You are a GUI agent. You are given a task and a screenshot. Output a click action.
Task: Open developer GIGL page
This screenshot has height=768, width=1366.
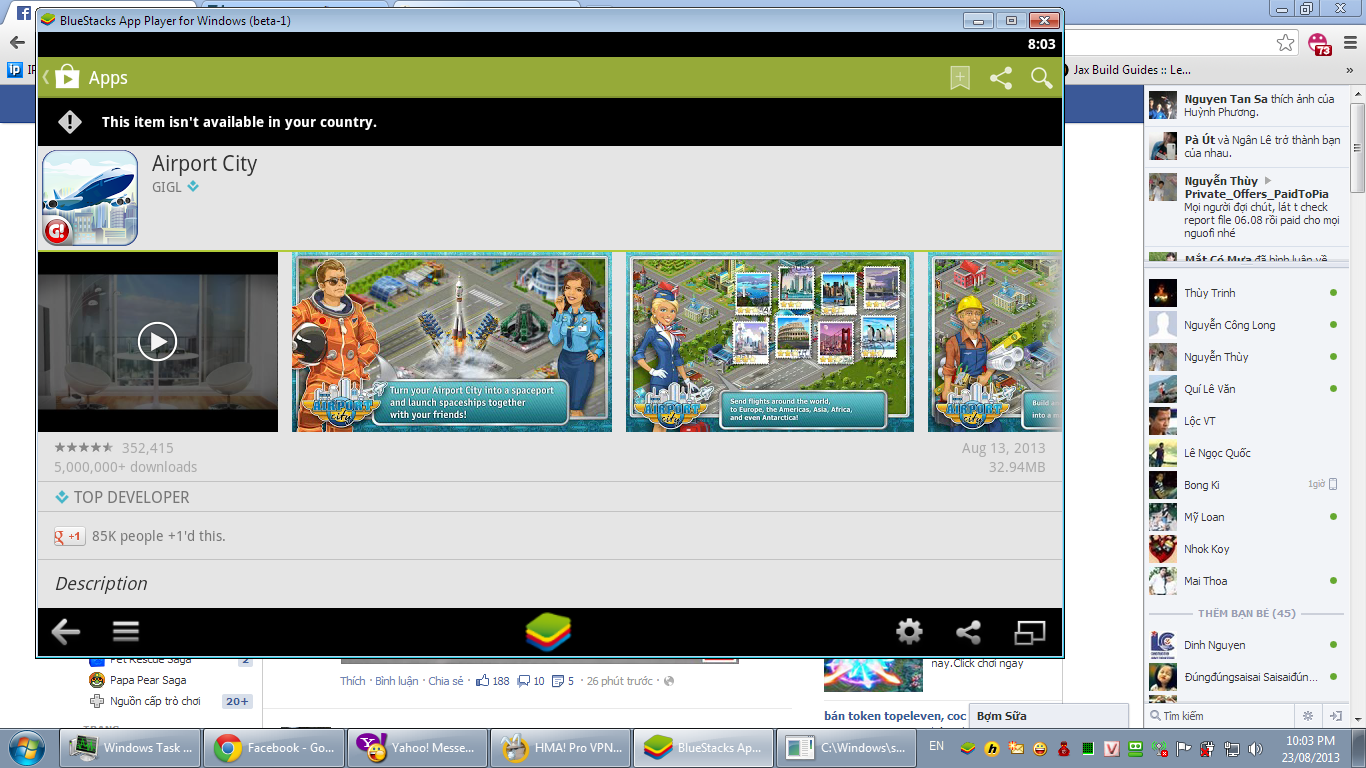tap(166, 187)
